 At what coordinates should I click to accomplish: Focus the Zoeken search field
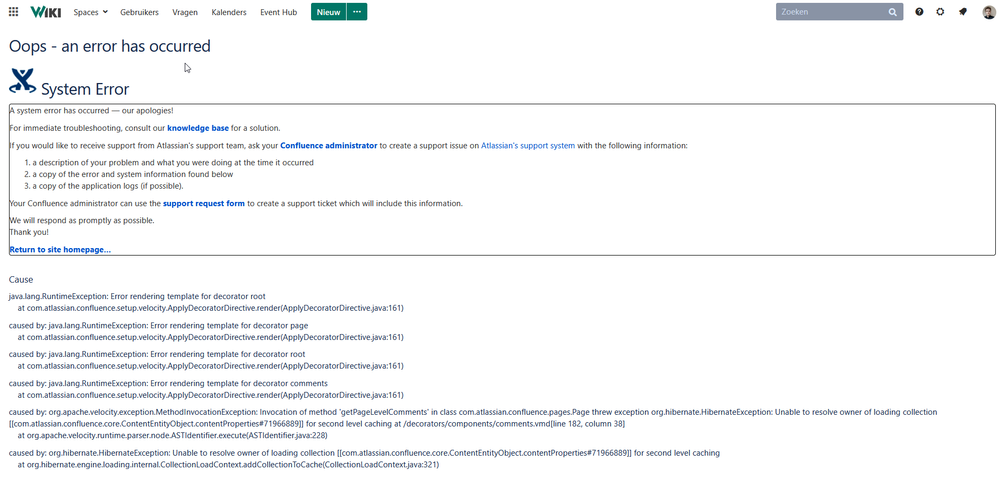[x=832, y=12]
